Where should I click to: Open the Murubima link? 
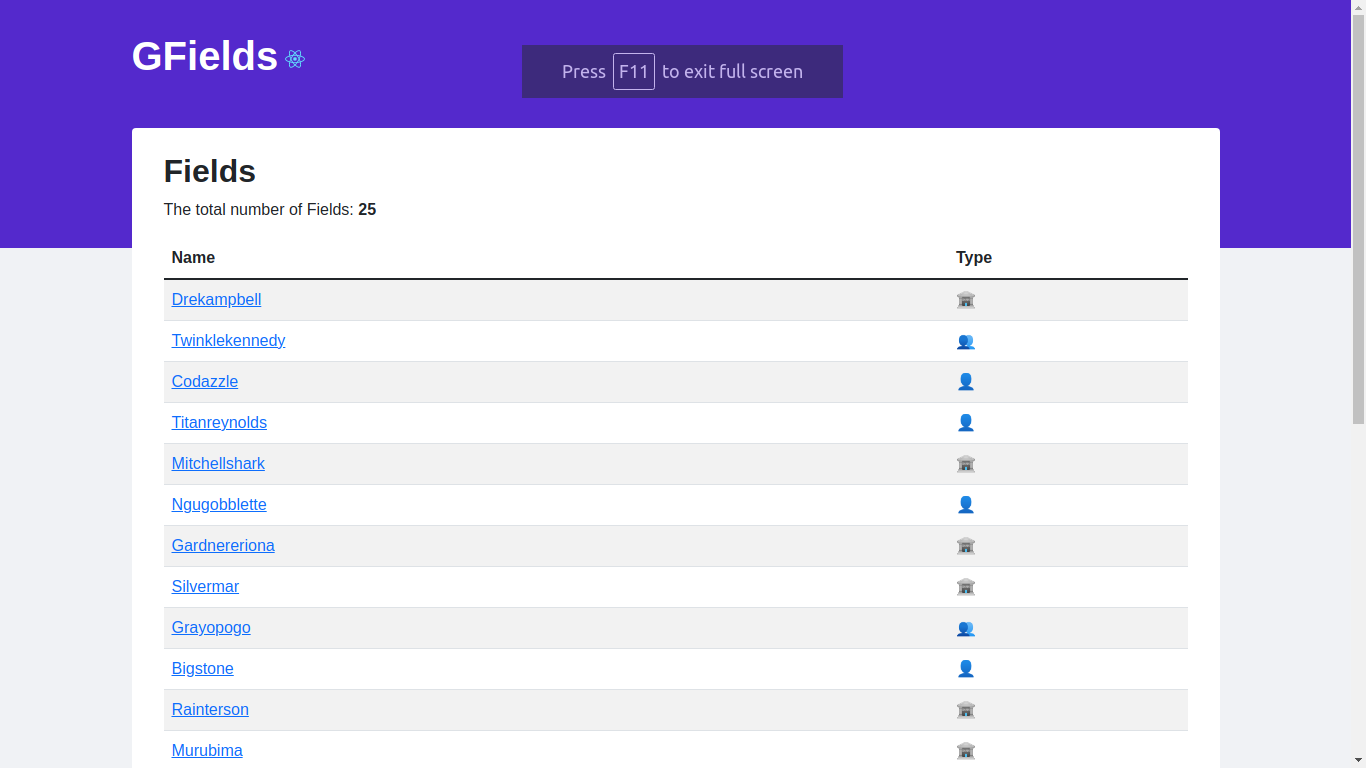coord(207,751)
